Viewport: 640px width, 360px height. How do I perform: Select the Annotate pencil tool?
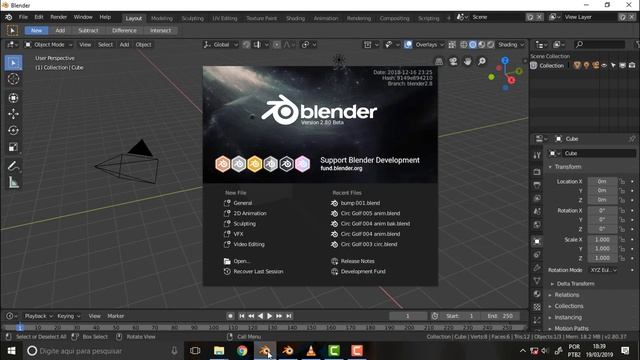click(x=13, y=166)
